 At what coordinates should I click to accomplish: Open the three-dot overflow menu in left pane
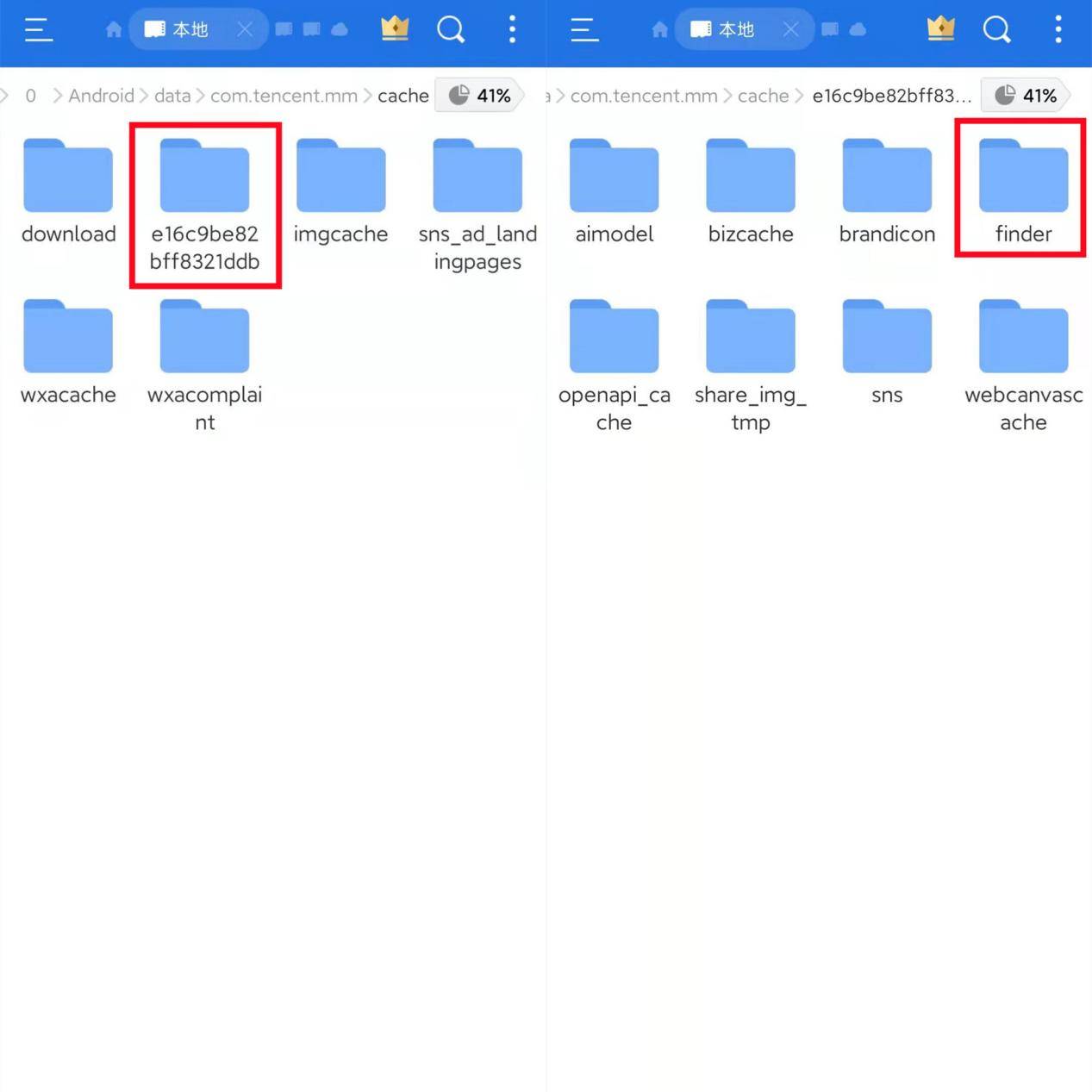click(512, 29)
